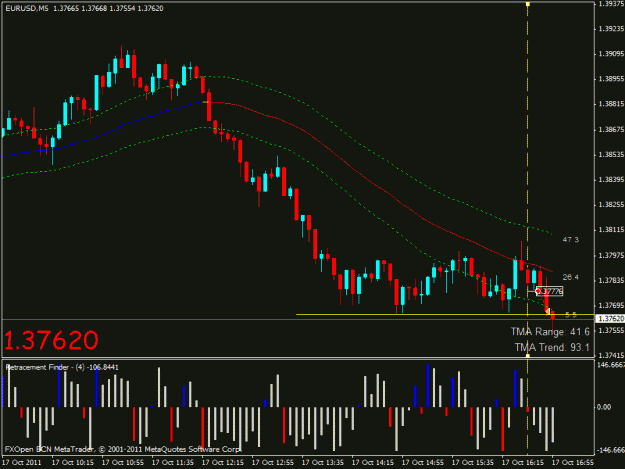Click the 1.39375 price axis label
This screenshot has height=469, width=625.
pos(611,4)
